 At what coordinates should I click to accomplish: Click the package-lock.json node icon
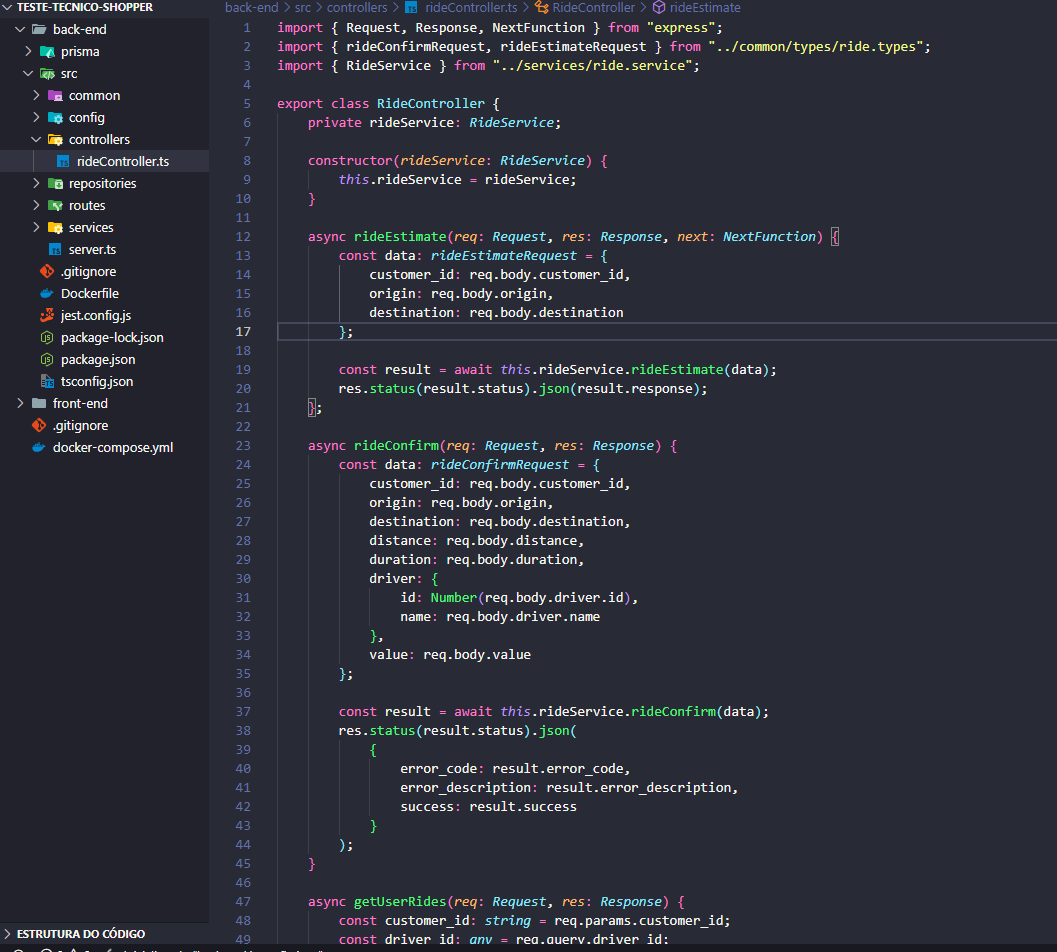point(46,338)
